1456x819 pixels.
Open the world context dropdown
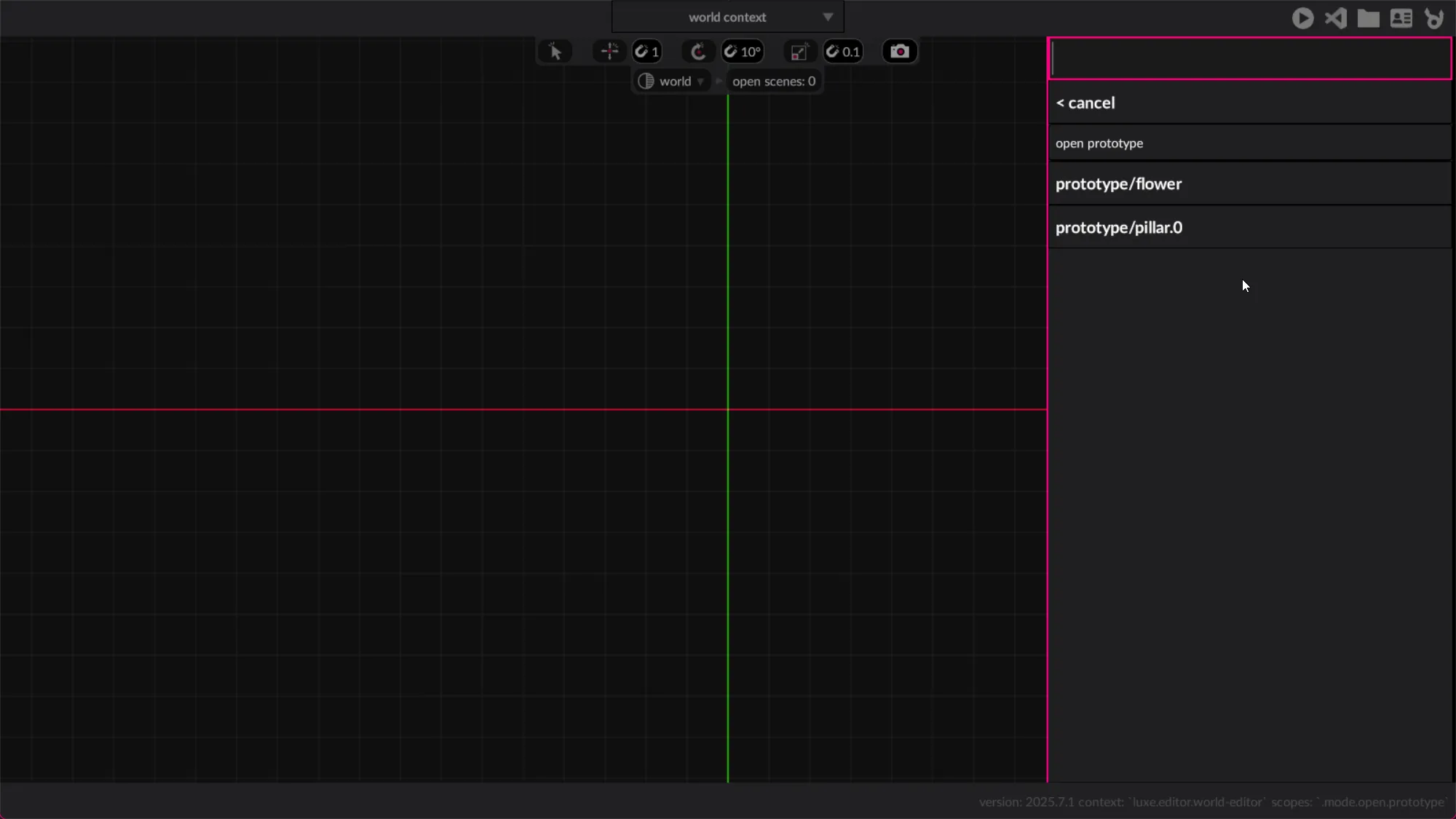728,17
